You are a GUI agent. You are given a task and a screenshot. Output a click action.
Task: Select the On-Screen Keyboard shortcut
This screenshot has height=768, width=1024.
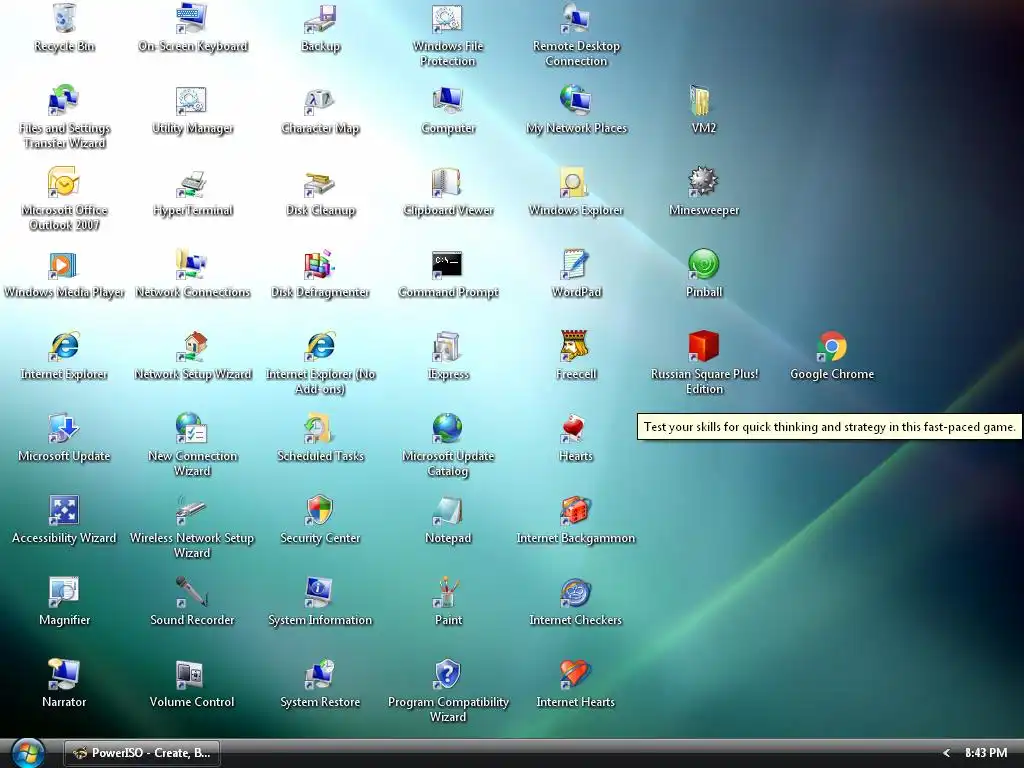(x=192, y=18)
